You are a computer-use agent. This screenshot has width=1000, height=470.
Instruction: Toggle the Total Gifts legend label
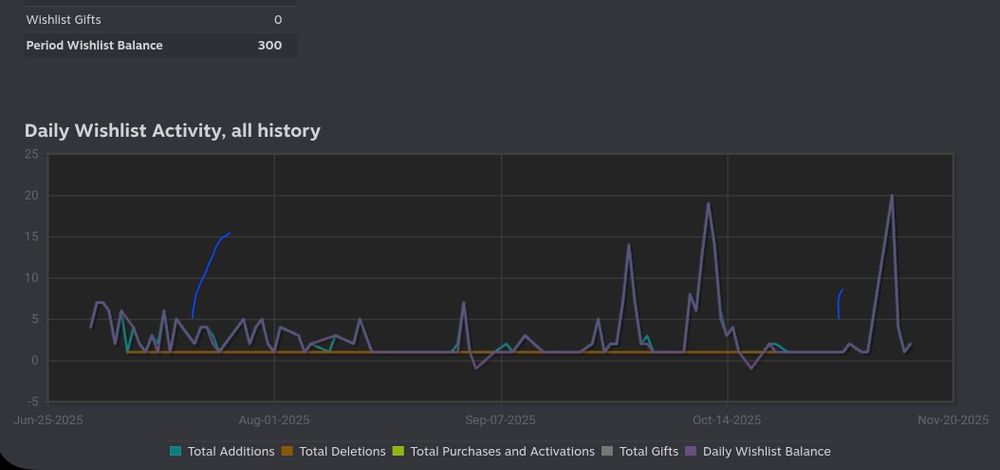point(649,452)
